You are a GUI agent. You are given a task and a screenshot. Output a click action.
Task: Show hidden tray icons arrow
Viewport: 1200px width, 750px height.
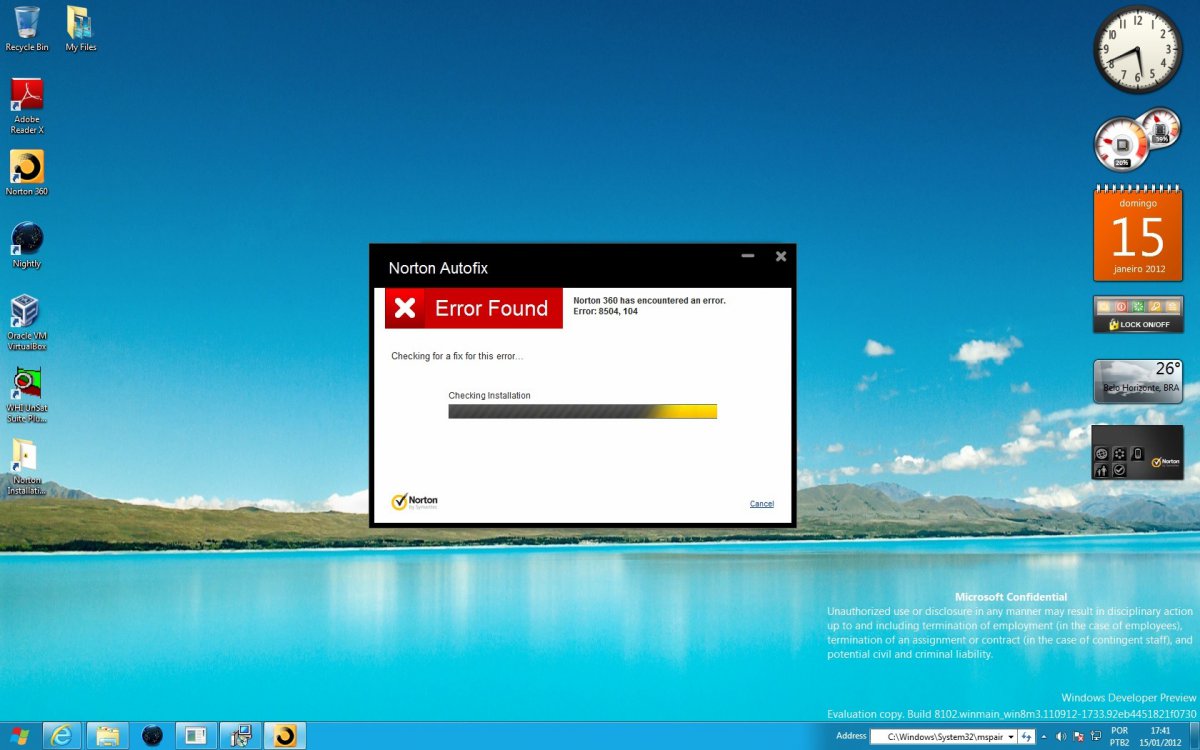[1044, 737]
